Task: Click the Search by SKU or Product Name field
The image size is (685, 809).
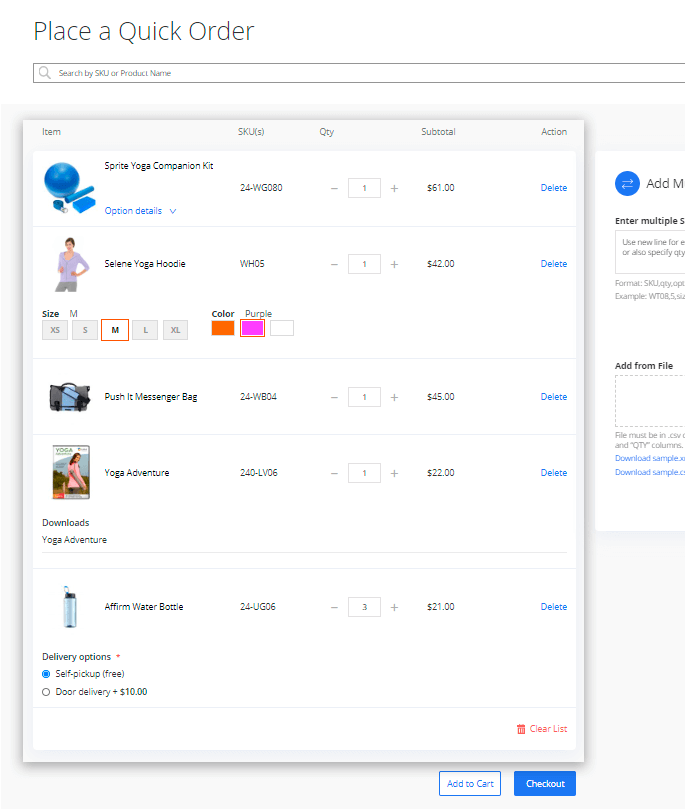Action: point(360,73)
